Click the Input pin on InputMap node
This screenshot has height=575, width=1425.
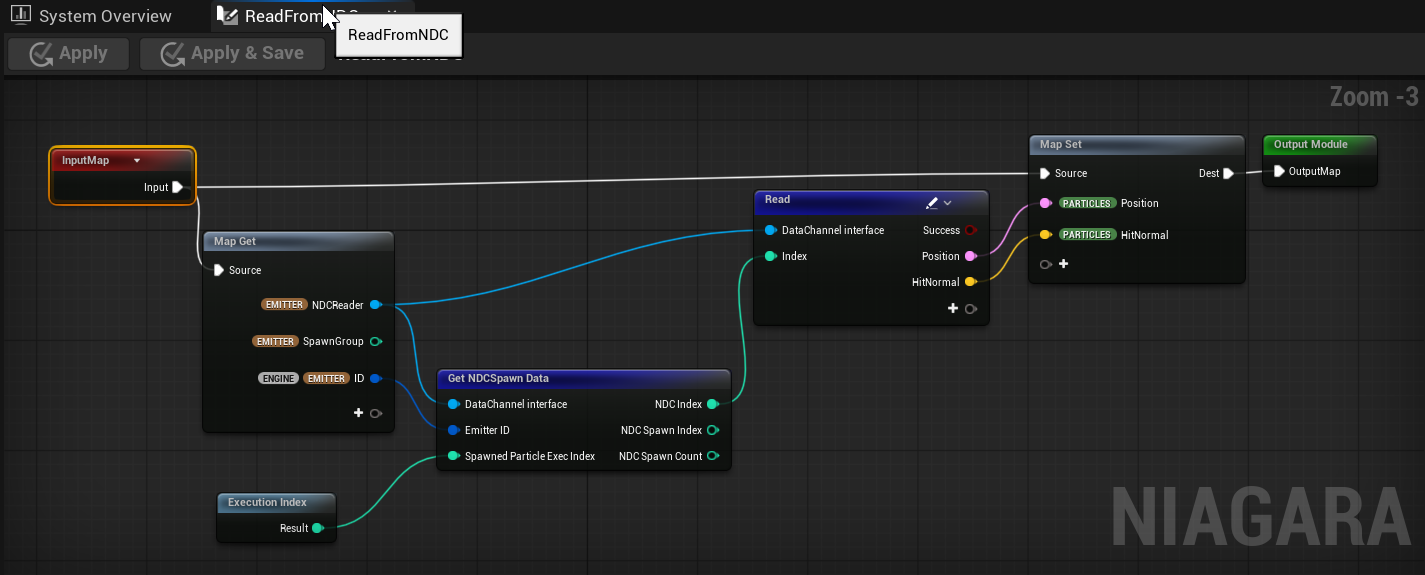pos(178,187)
